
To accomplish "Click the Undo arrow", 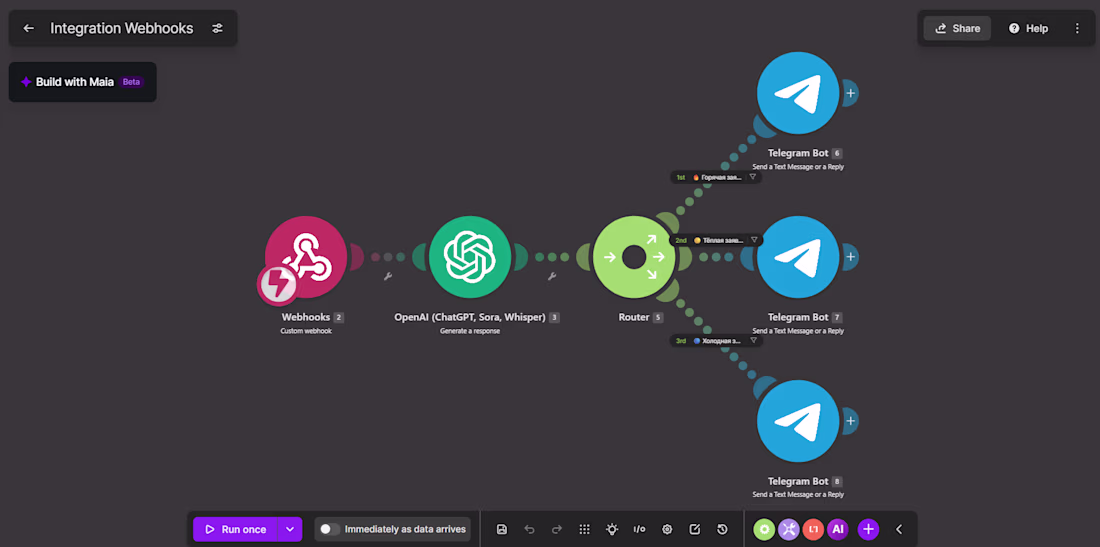I will tap(530, 529).
